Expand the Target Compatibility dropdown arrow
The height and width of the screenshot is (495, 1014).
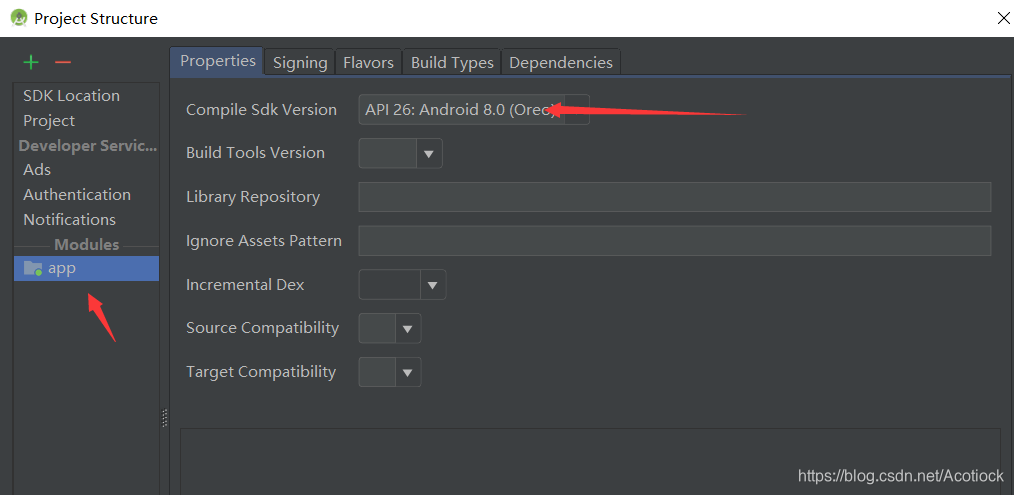pos(407,373)
